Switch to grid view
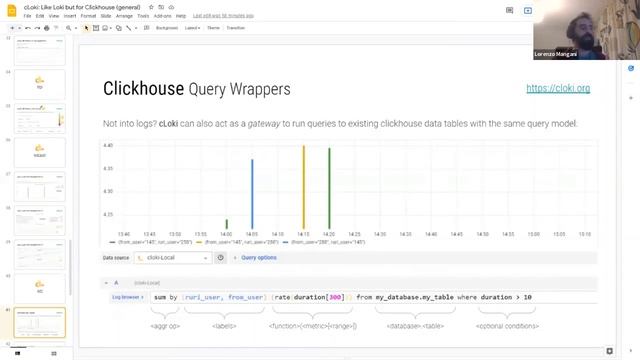The image size is (640, 360). (x=54, y=353)
